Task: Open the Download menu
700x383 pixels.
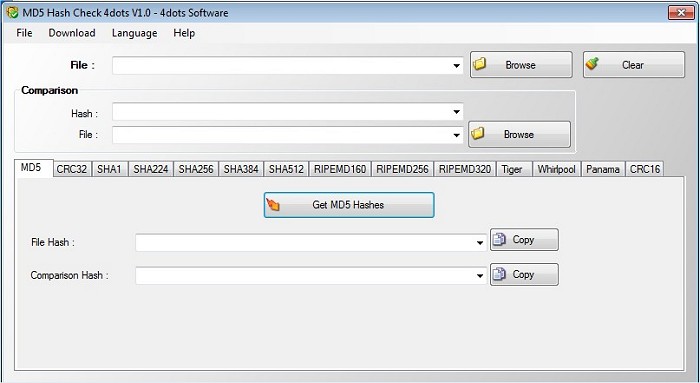Action: click(72, 33)
